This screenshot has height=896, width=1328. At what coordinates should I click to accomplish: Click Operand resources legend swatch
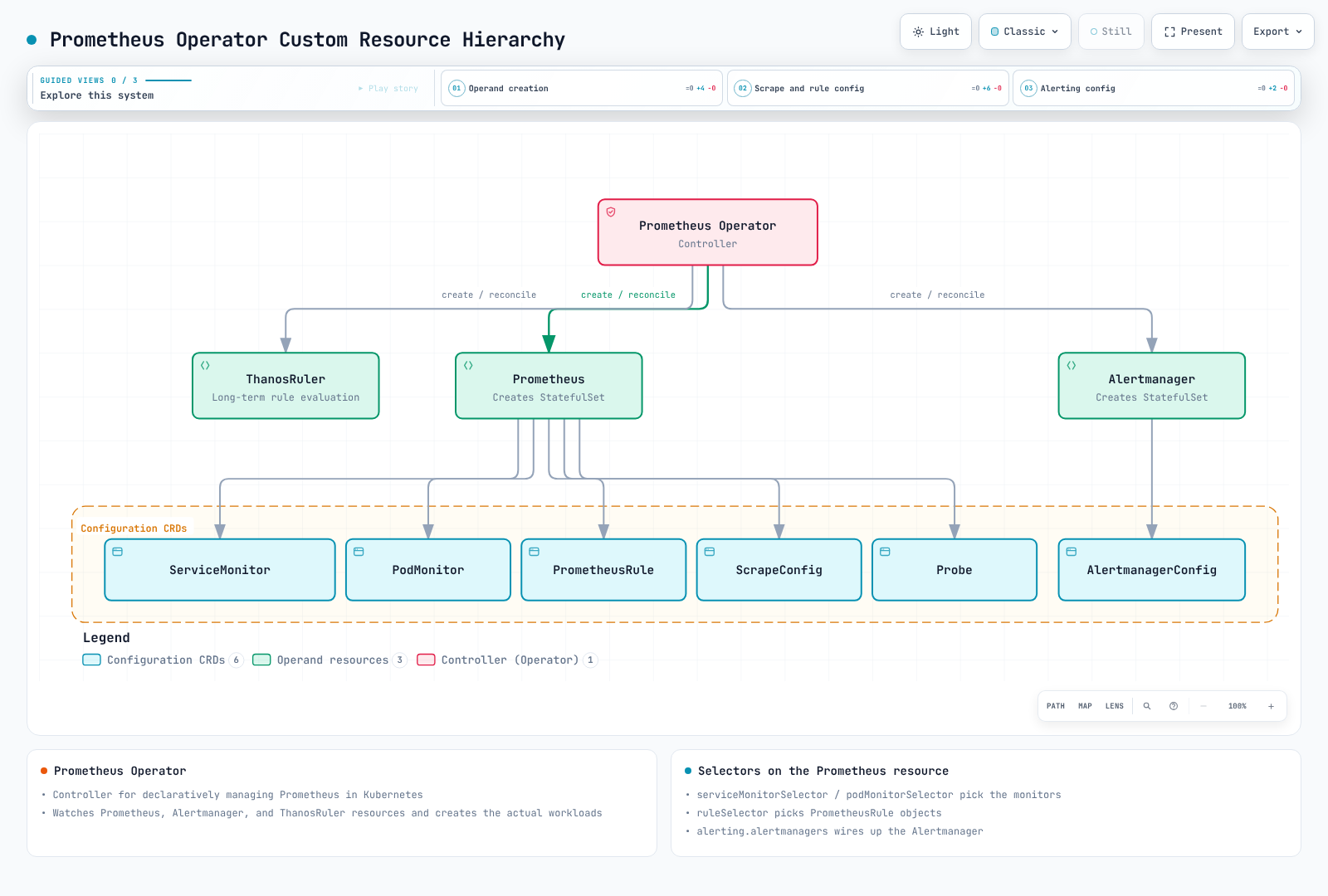pos(261,660)
